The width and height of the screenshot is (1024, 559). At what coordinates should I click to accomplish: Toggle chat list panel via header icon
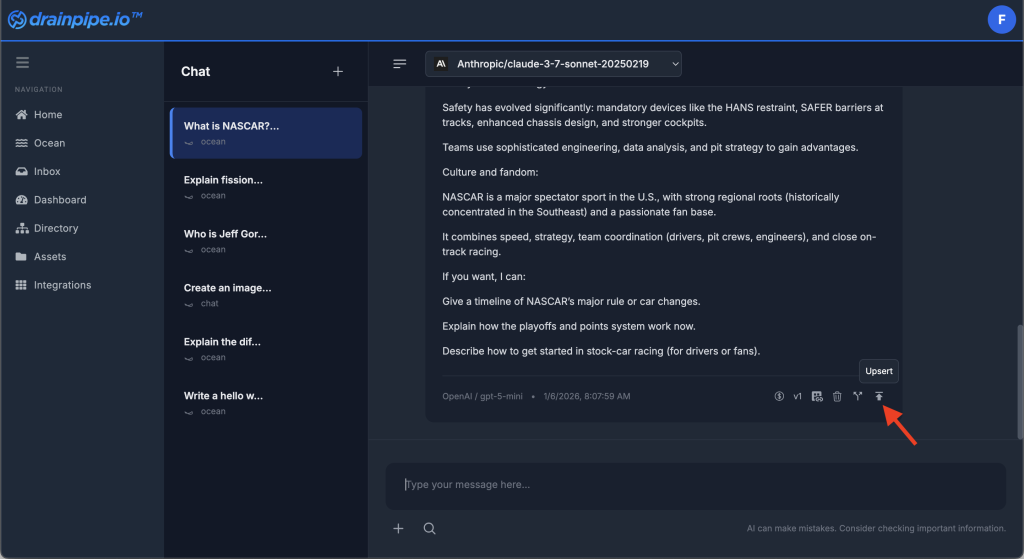click(400, 64)
